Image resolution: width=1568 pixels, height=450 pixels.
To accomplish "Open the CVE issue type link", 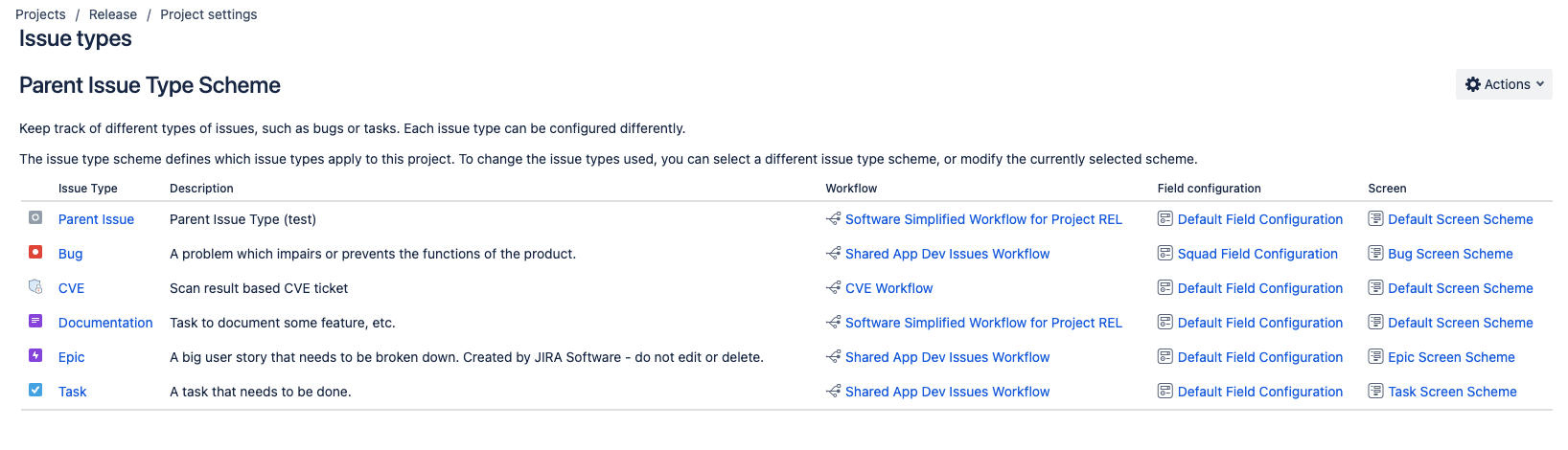I will pos(71,288).
